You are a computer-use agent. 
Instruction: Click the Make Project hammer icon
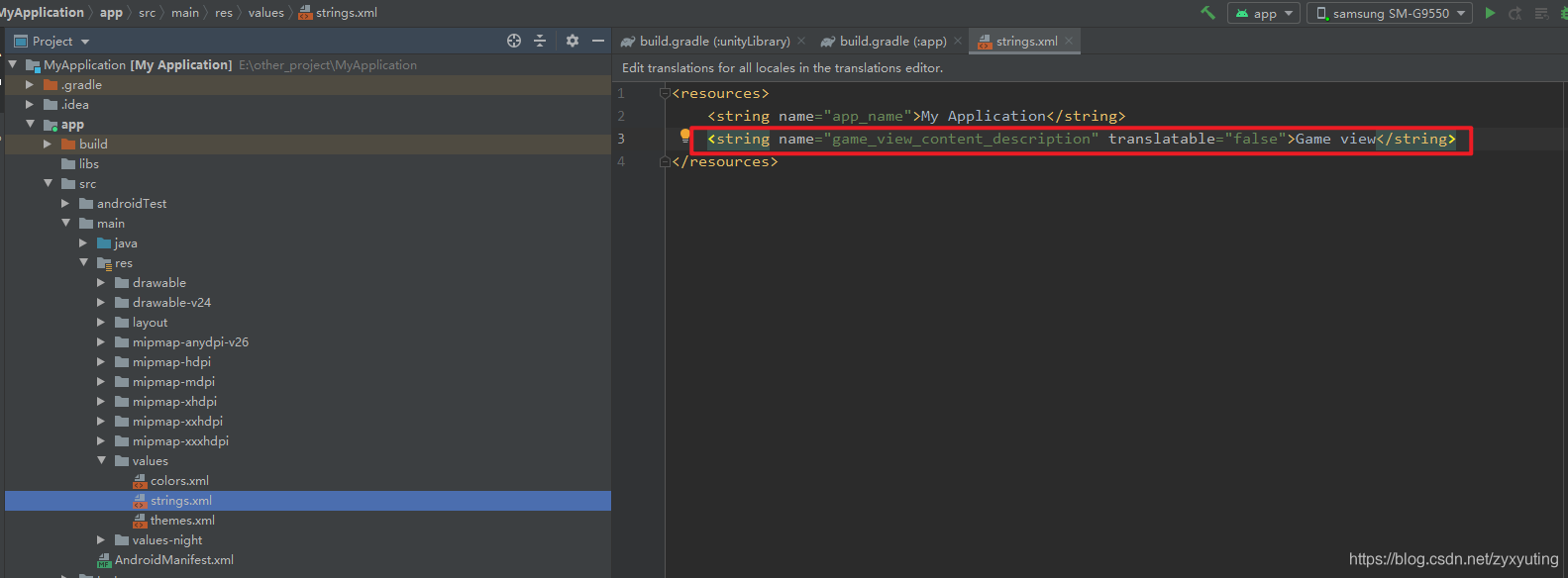1207,13
